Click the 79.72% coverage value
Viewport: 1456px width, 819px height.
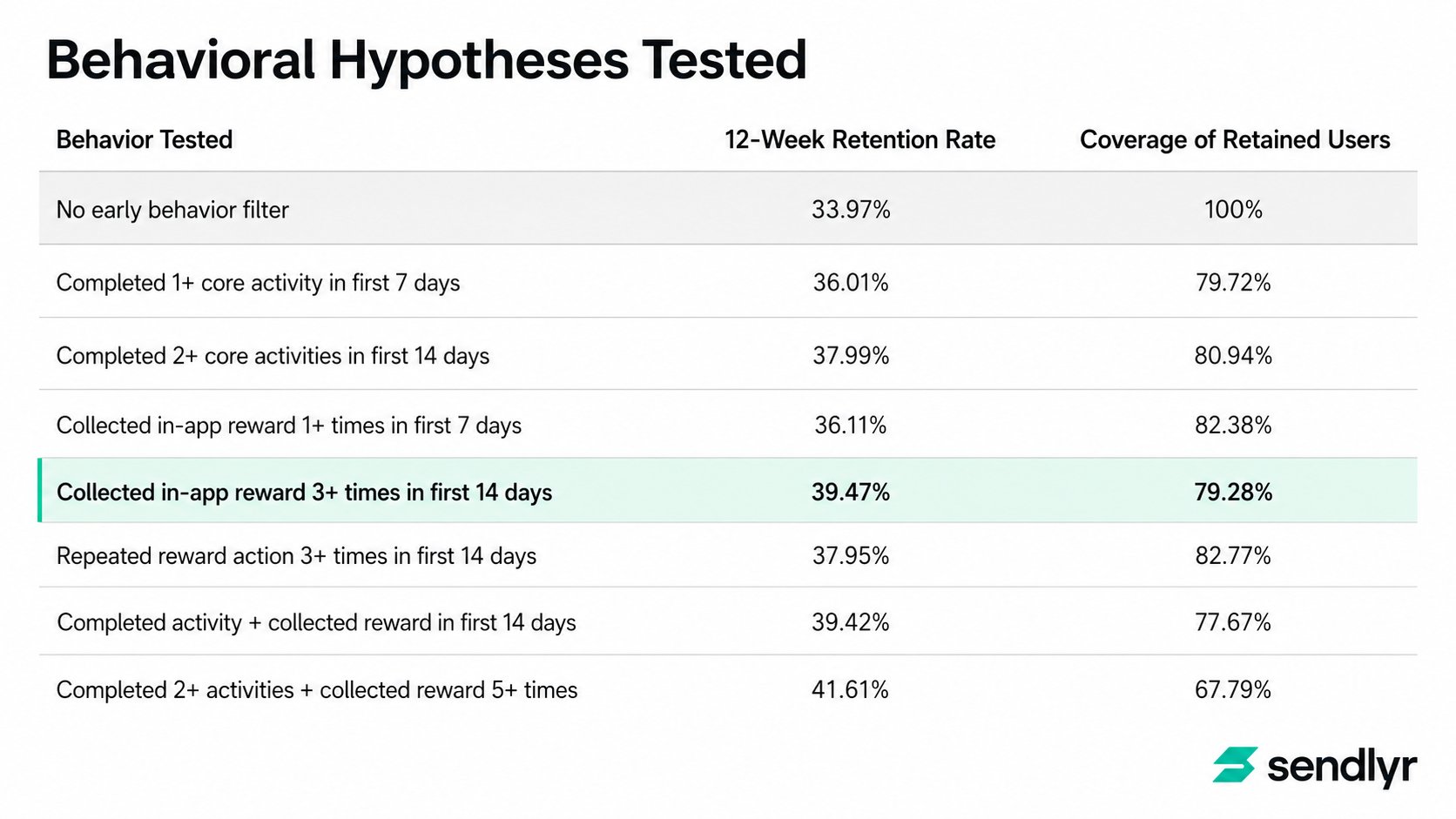1233,283
